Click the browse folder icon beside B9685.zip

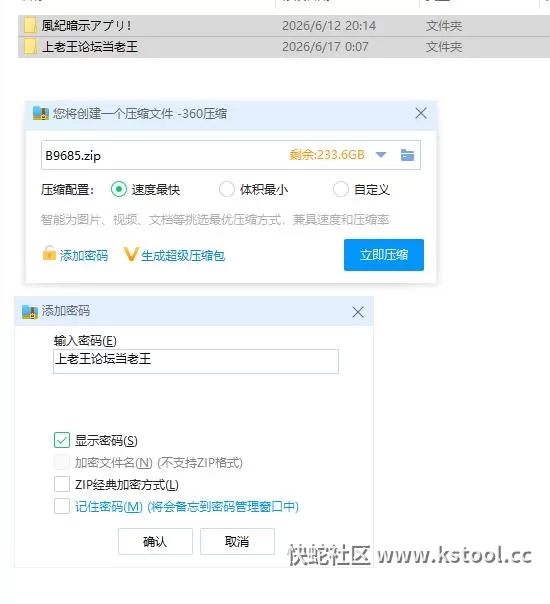coord(407,155)
